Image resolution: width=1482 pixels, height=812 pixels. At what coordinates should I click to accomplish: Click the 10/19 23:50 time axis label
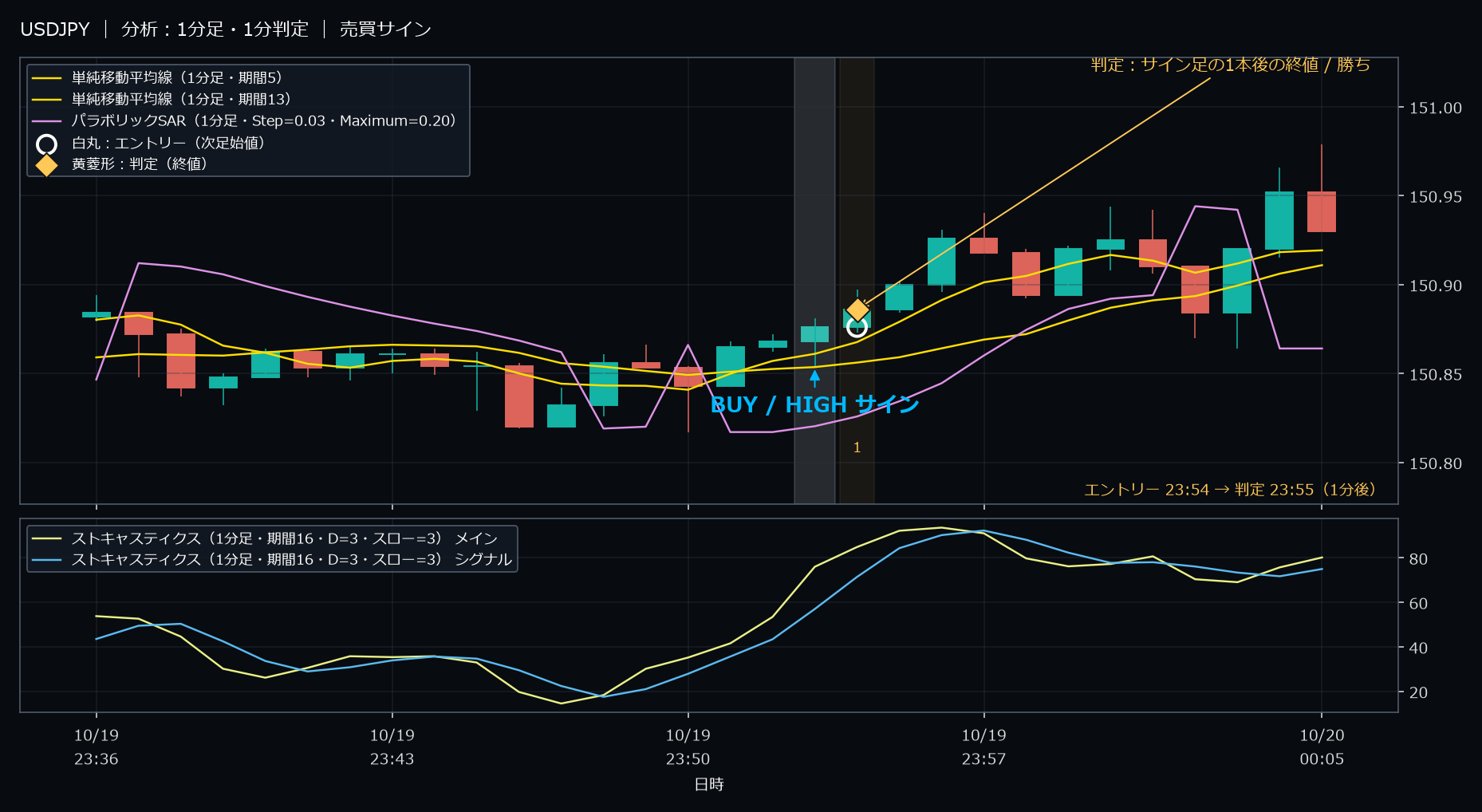click(688, 747)
